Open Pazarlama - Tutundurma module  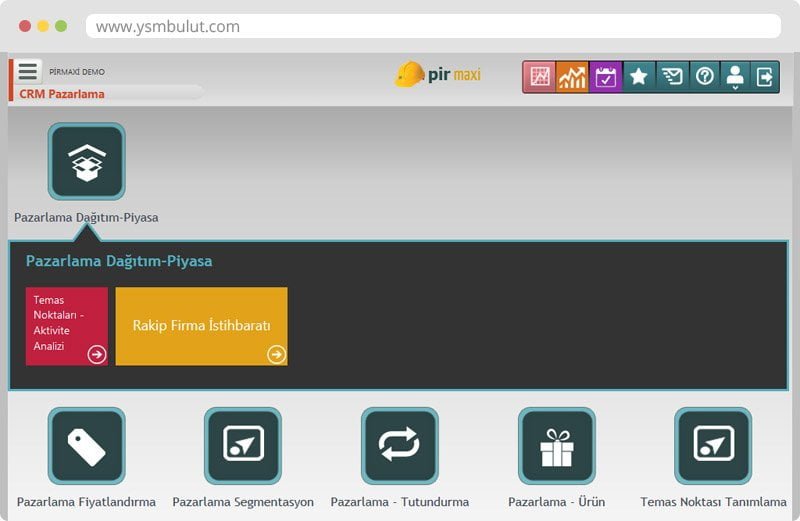400,446
